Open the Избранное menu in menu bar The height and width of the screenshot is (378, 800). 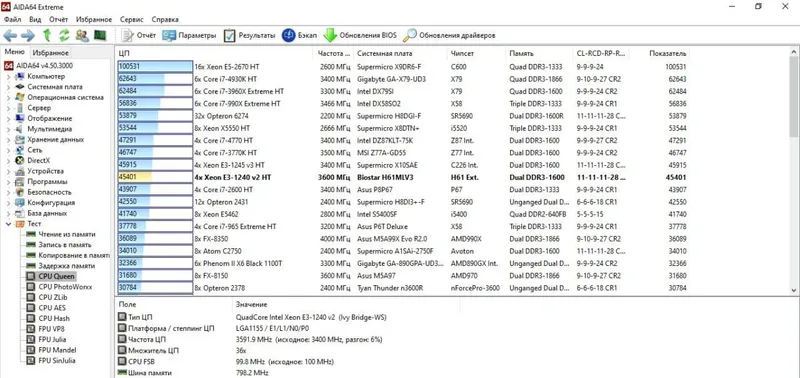tap(94, 19)
